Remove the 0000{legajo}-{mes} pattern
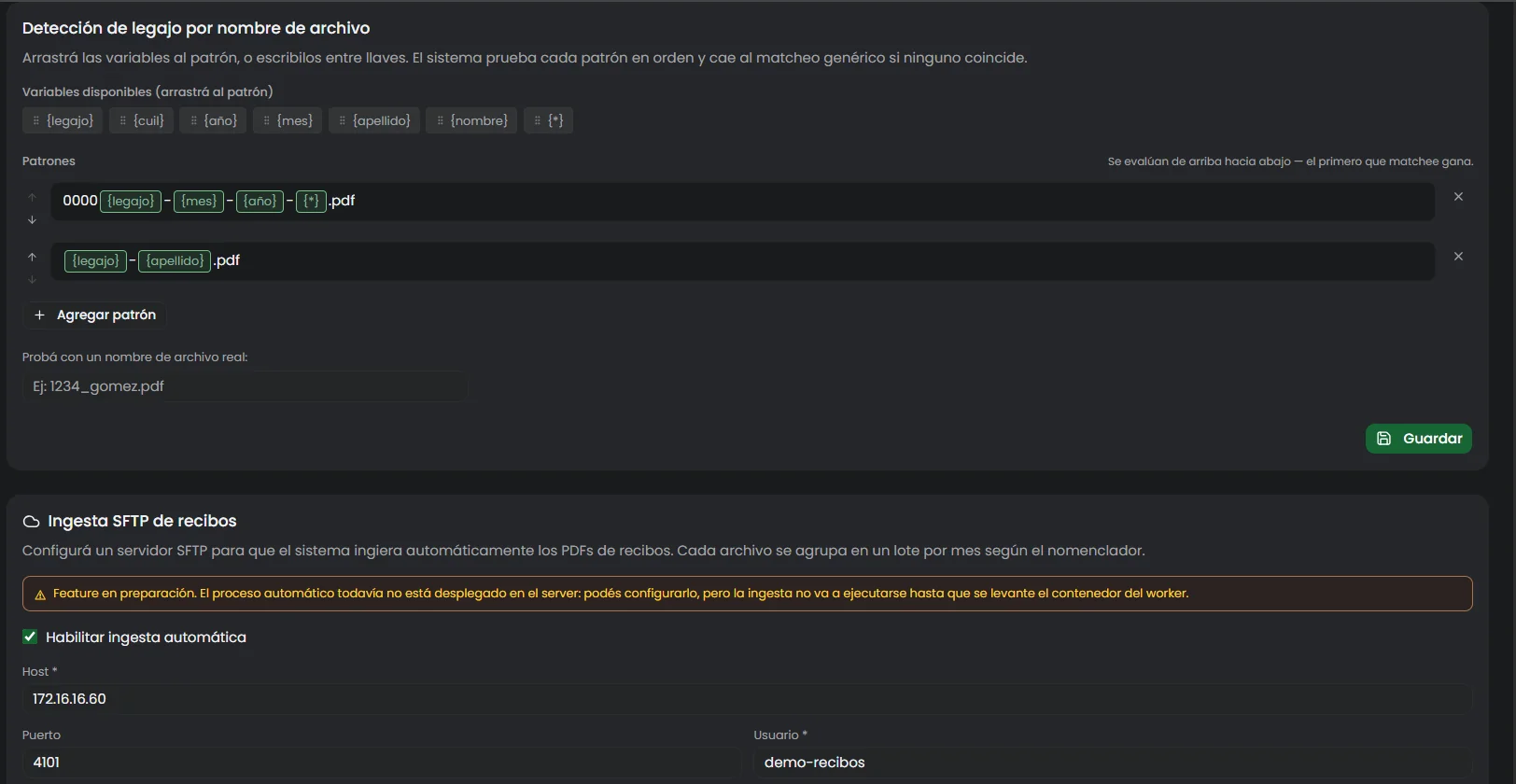This screenshot has height=784, width=1516. tap(1458, 197)
